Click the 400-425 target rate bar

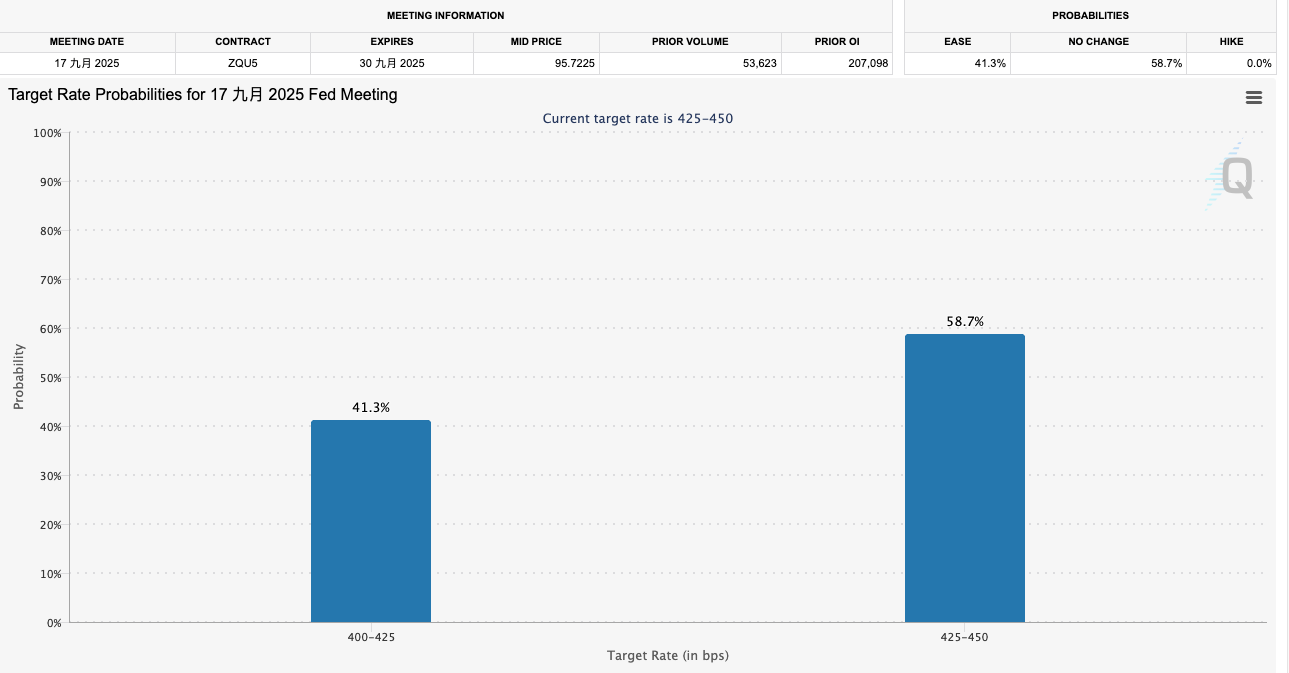coord(371,521)
